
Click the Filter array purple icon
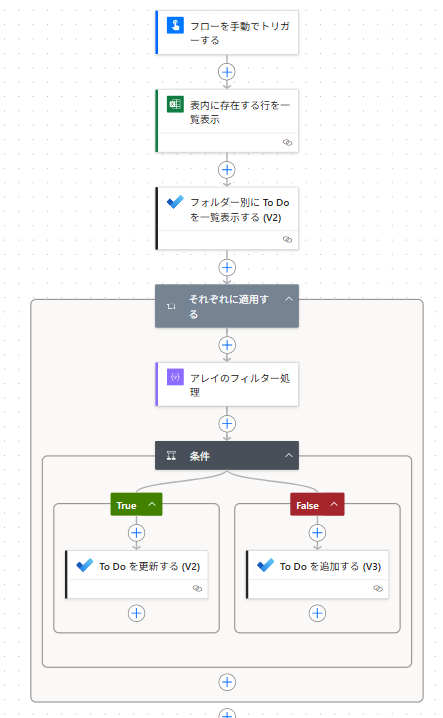175,377
